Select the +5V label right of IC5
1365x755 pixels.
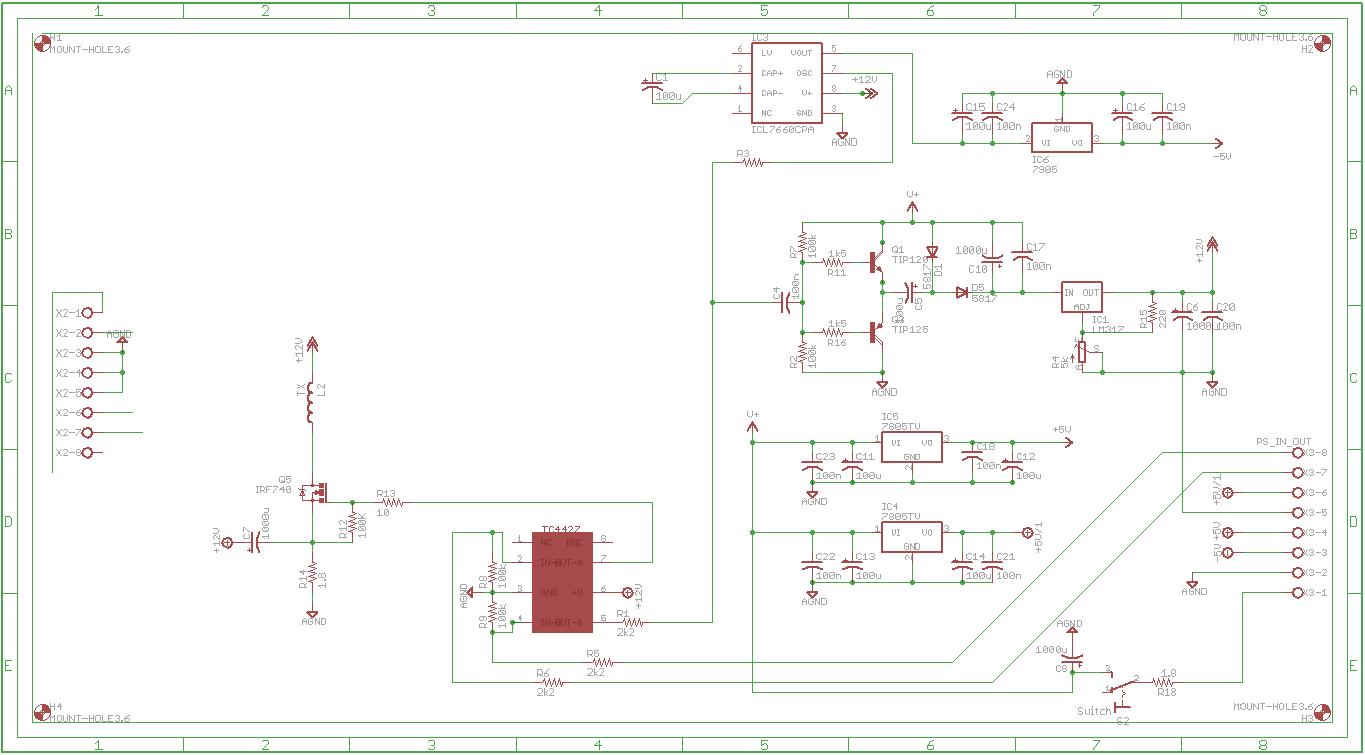pos(1061,429)
